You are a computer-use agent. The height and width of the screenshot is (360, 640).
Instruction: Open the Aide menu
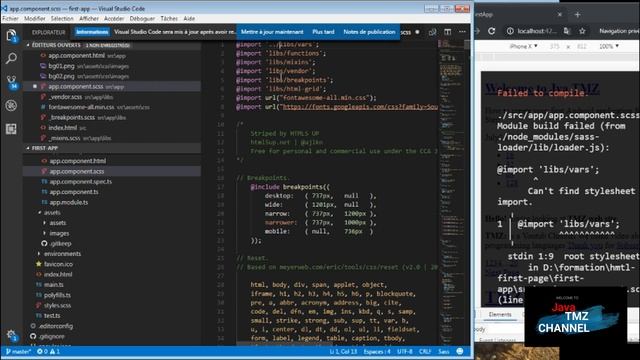189,19
